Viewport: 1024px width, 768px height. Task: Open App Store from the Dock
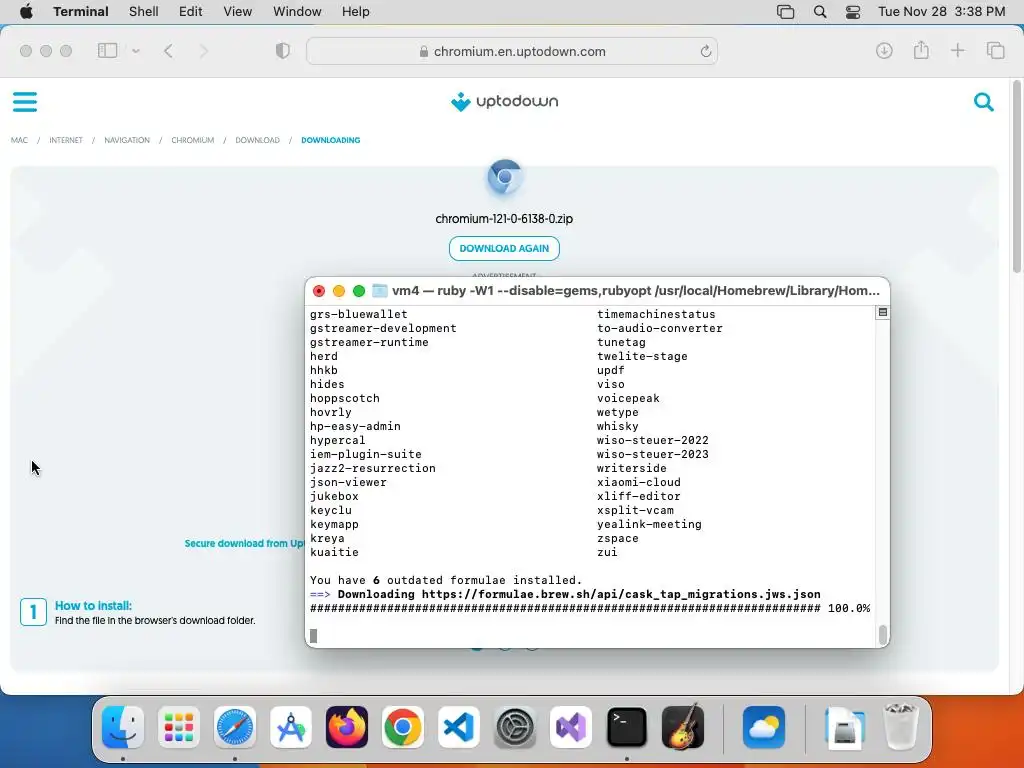click(x=291, y=727)
